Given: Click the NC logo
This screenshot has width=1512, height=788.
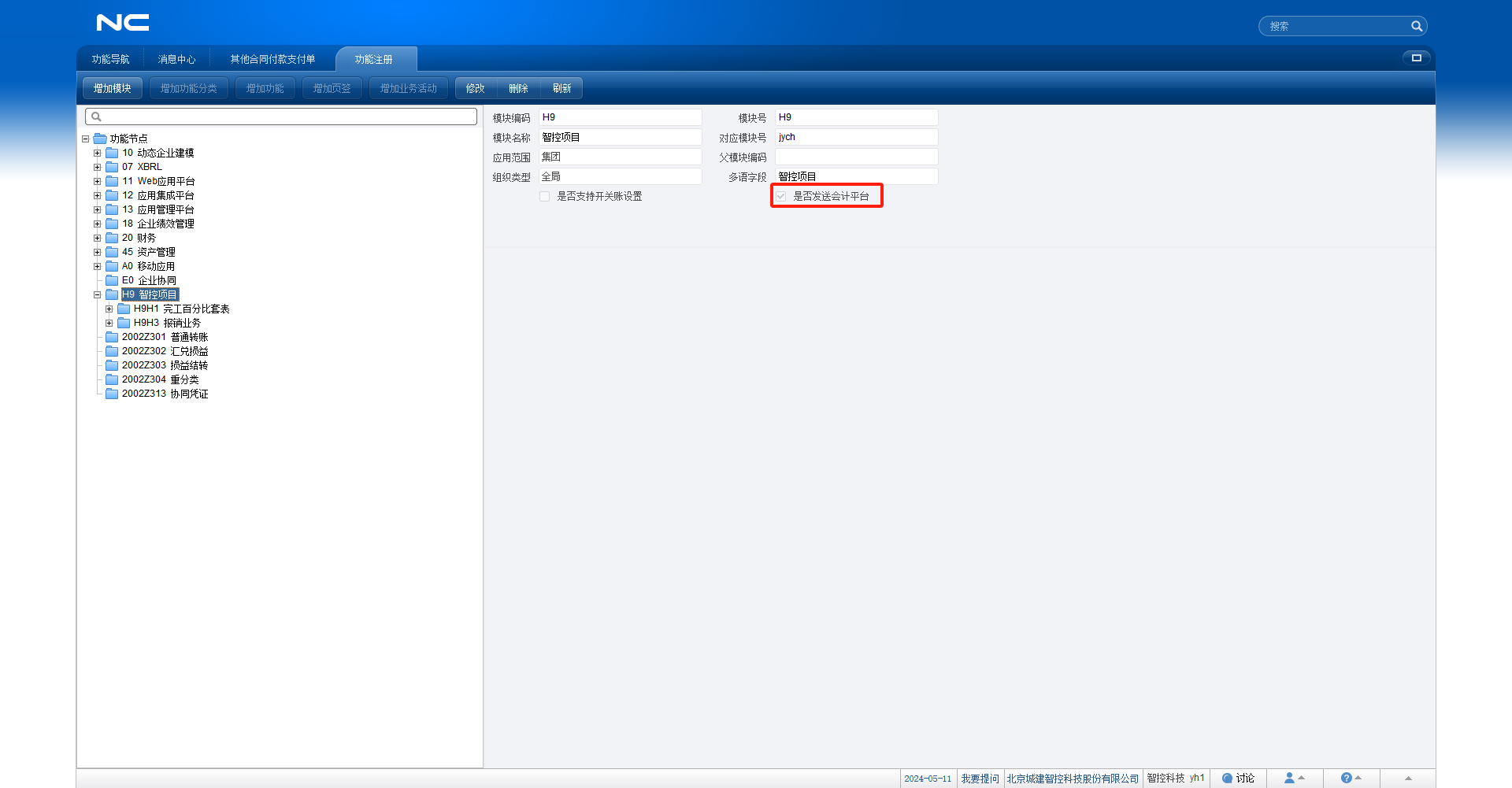Looking at the screenshot, I should coord(123,22).
